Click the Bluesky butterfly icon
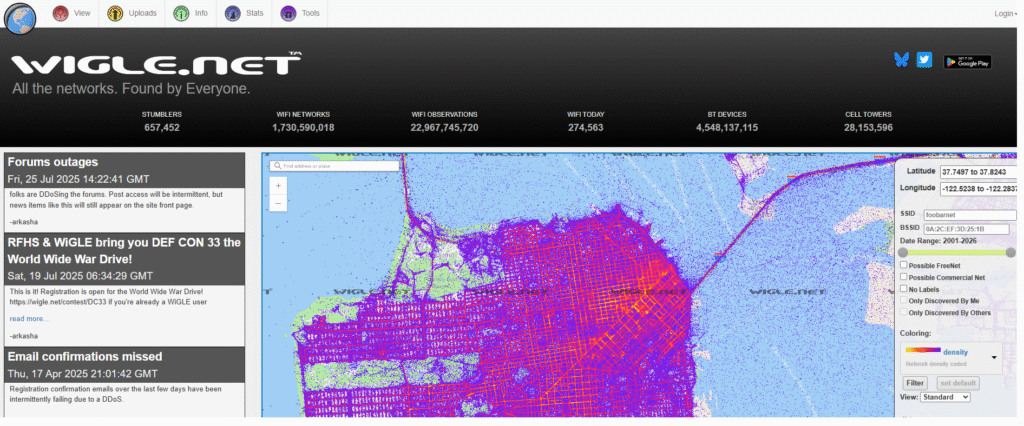This screenshot has height=426, width=1024. tap(901, 60)
